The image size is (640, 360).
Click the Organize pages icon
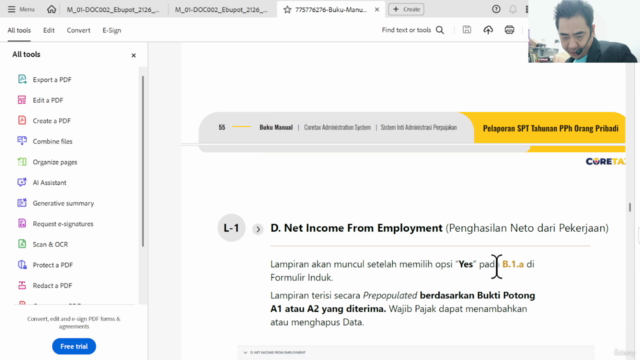pyautogui.click(x=22, y=162)
